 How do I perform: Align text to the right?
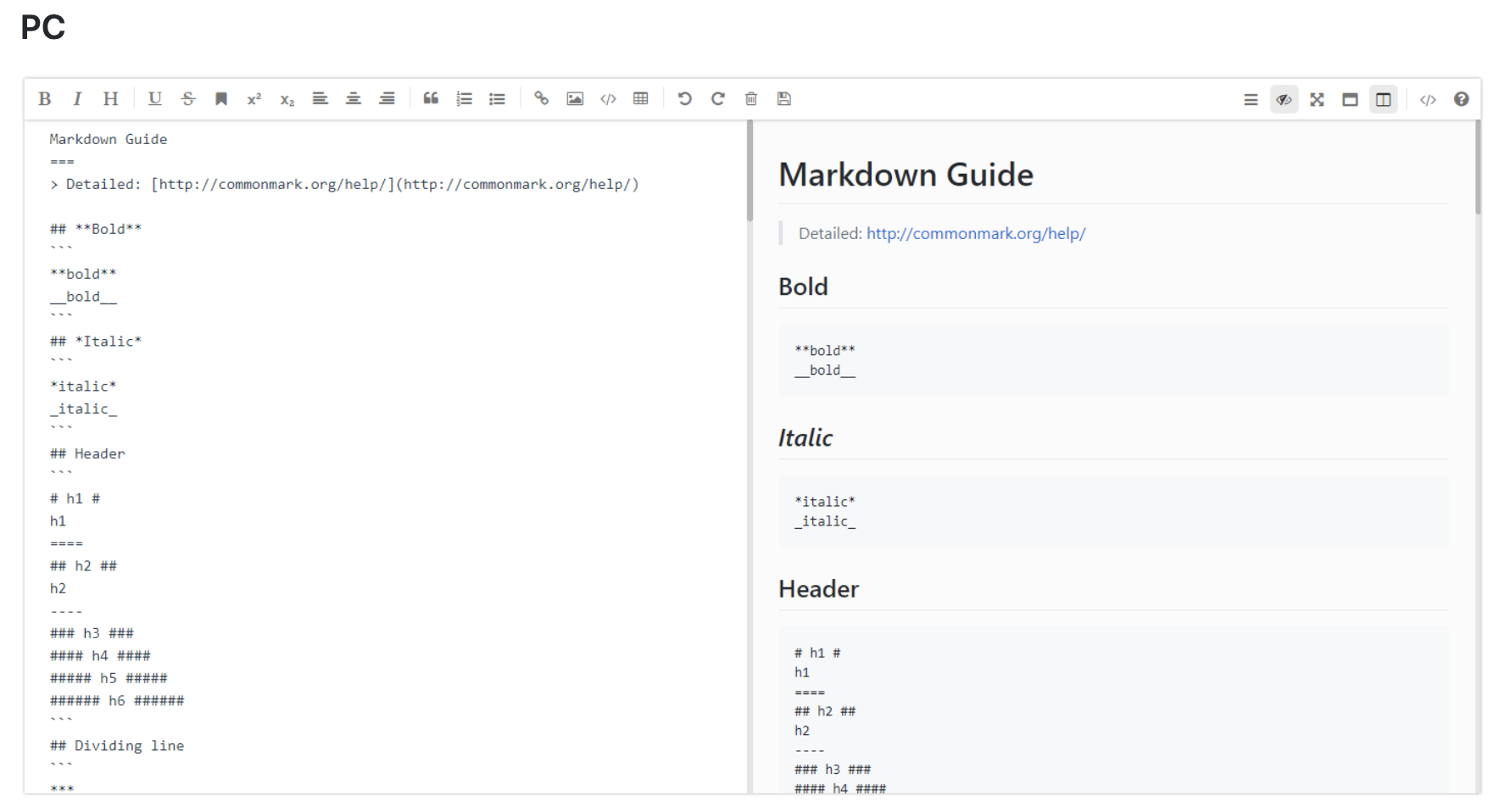tap(387, 99)
